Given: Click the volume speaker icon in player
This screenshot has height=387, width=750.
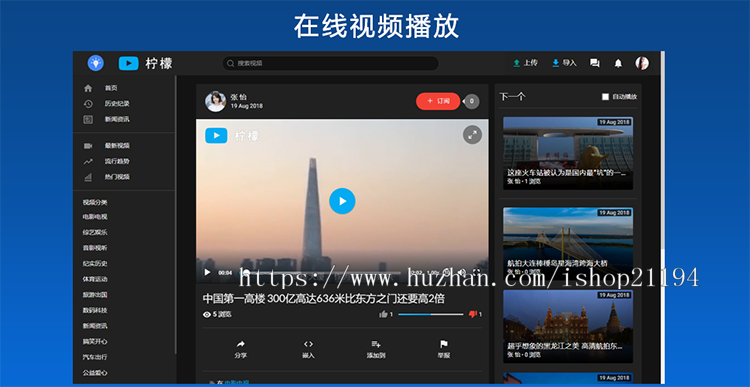Looking at the screenshot, I should point(462,272).
